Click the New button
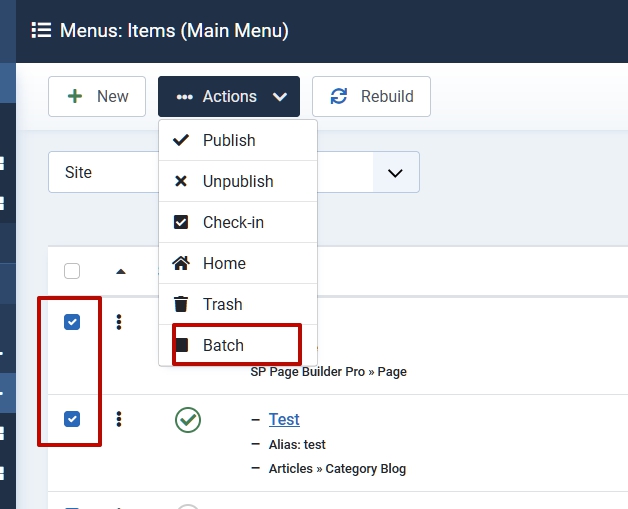628x509 pixels. (x=97, y=97)
